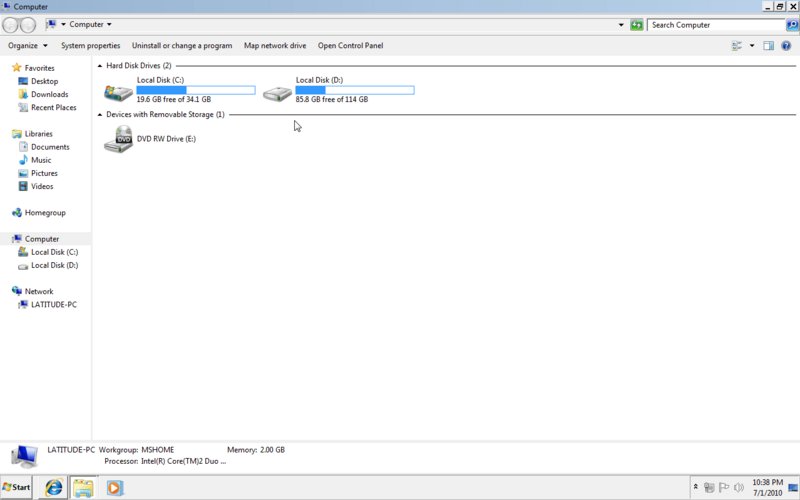Screen dimensions: 800x500
Task: Click the back navigation arrow
Action: (11, 24)
